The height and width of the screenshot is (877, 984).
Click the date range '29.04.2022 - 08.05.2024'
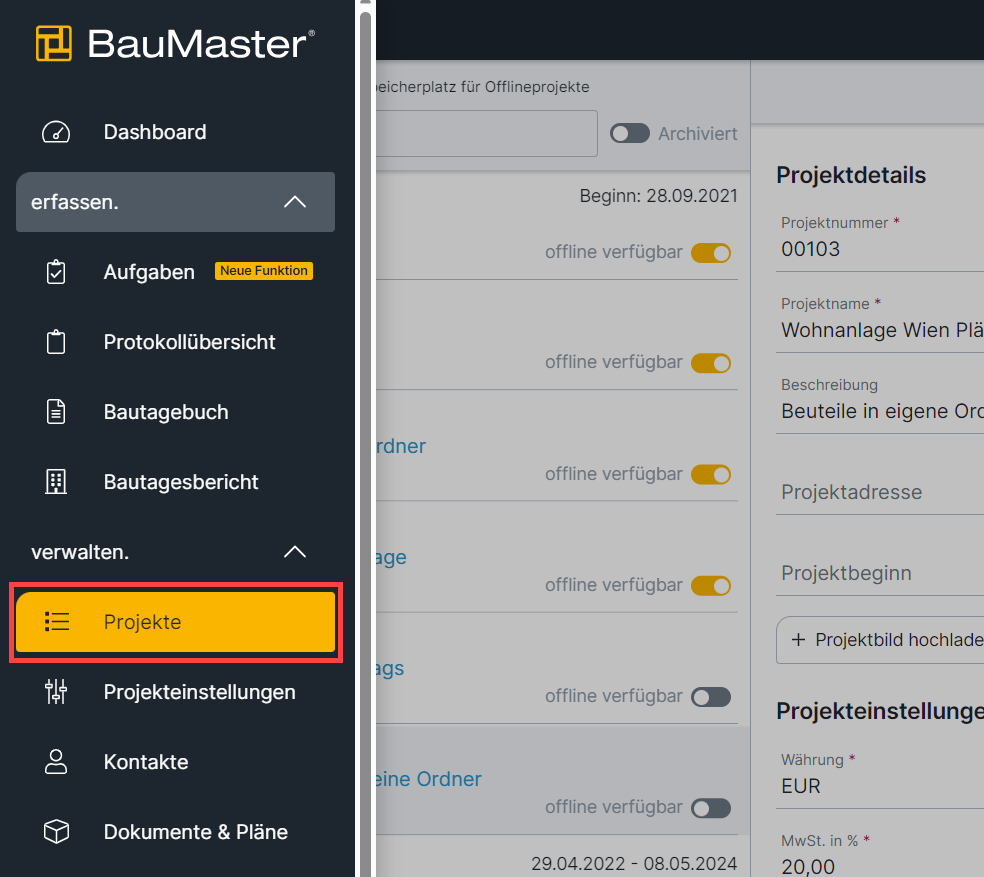pos(634,864)
